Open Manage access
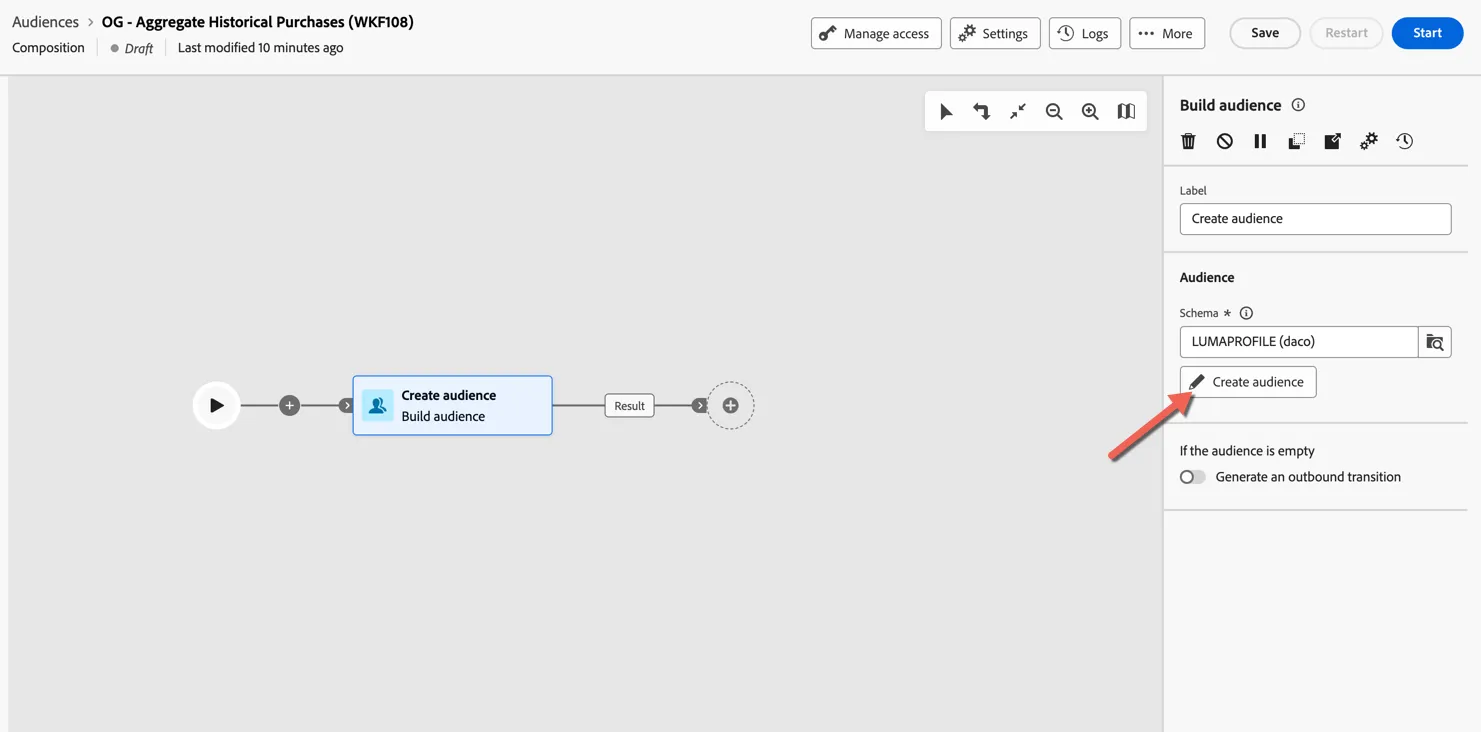This screenshot has width=1481, height=732. 876,33
